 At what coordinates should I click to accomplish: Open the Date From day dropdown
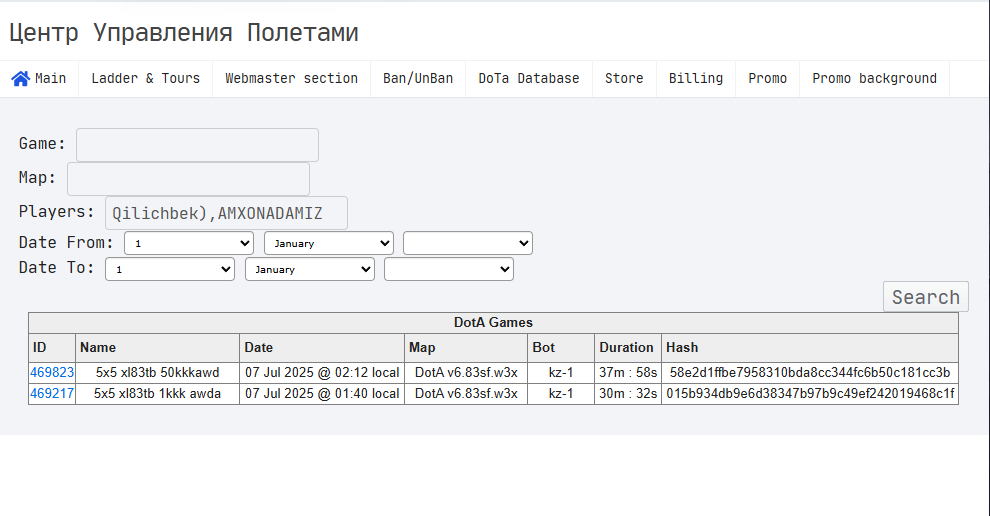[x=189, y=243]
